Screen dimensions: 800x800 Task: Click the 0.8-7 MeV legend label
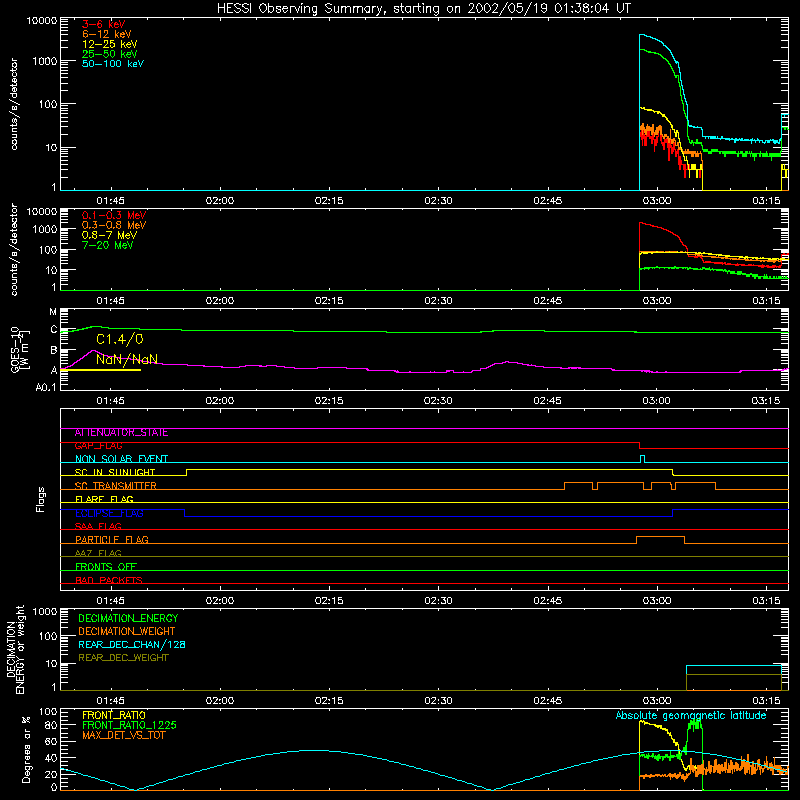(x=109, y=235)
